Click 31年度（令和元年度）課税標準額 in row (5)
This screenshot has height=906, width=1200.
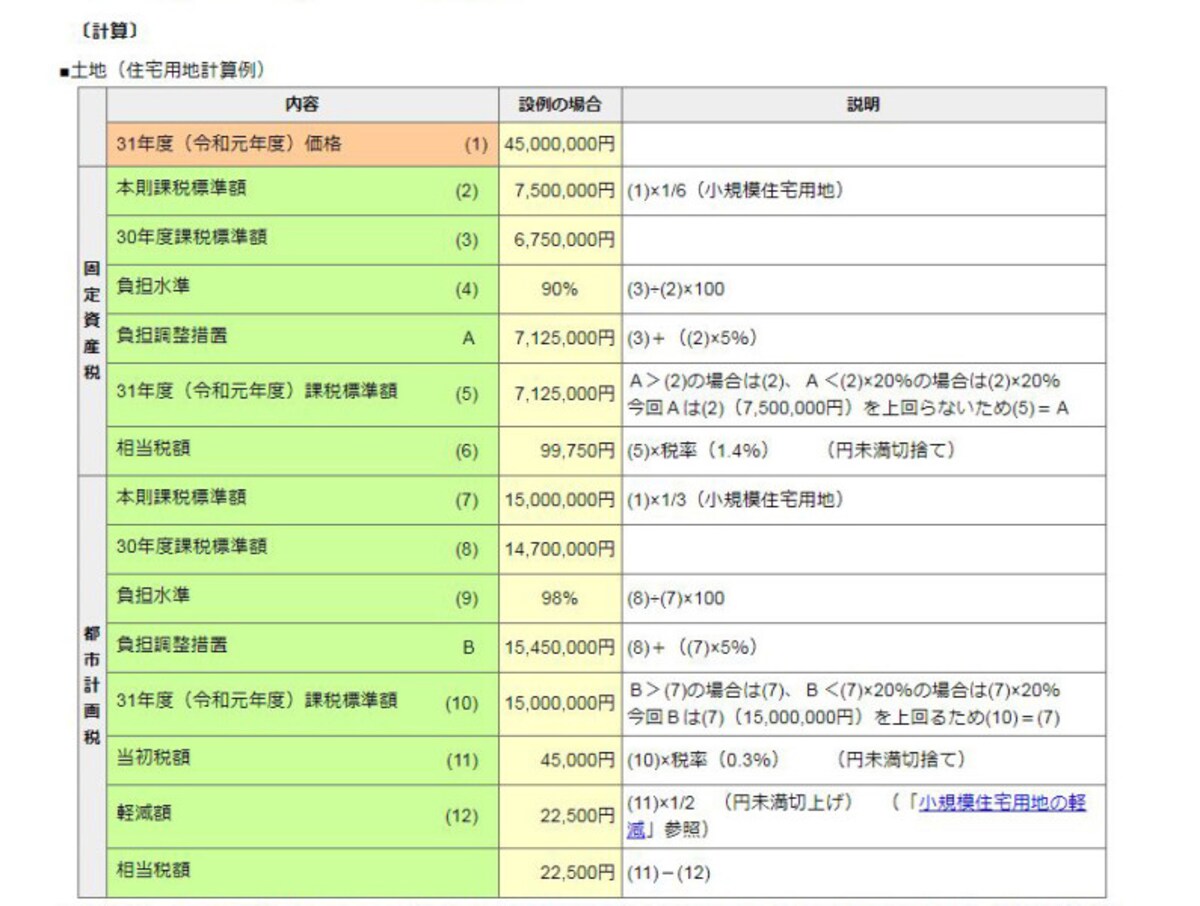click(x=257, y=392)
